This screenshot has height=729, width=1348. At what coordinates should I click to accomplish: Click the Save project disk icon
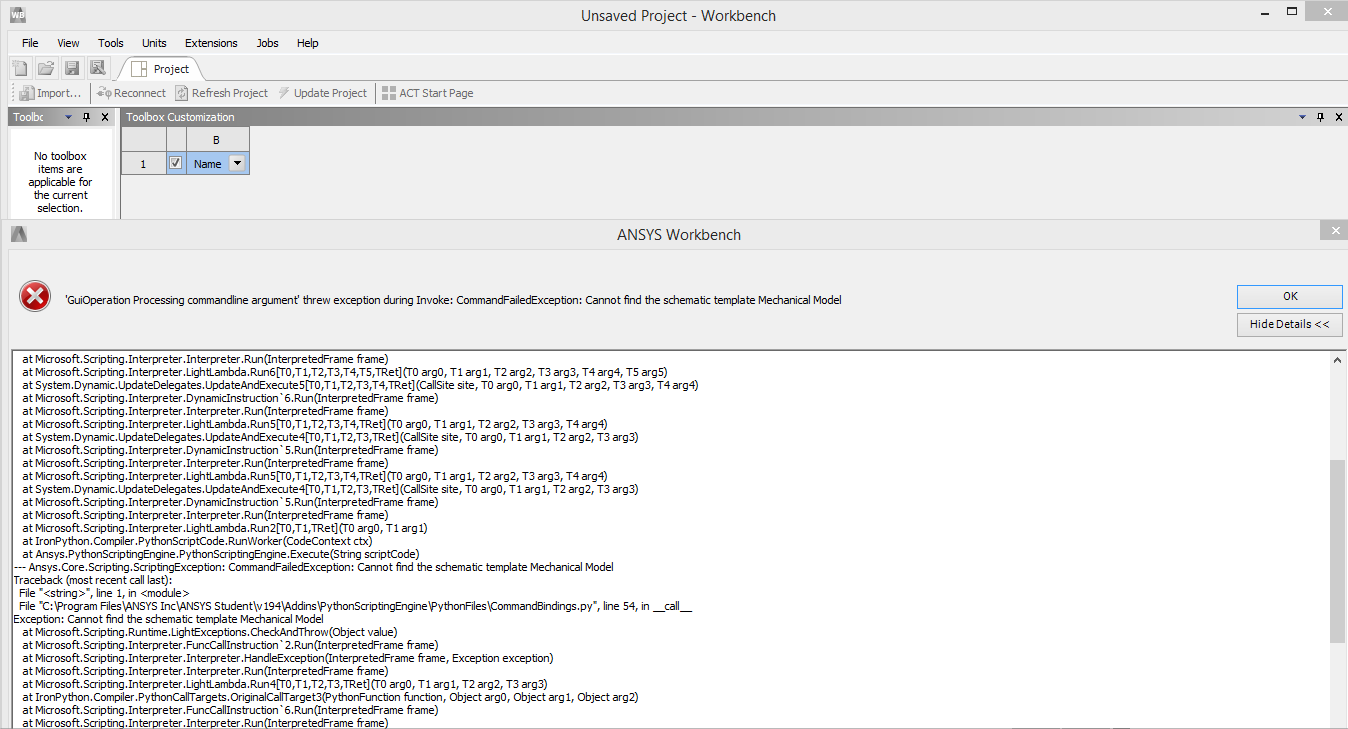point(72,68)
